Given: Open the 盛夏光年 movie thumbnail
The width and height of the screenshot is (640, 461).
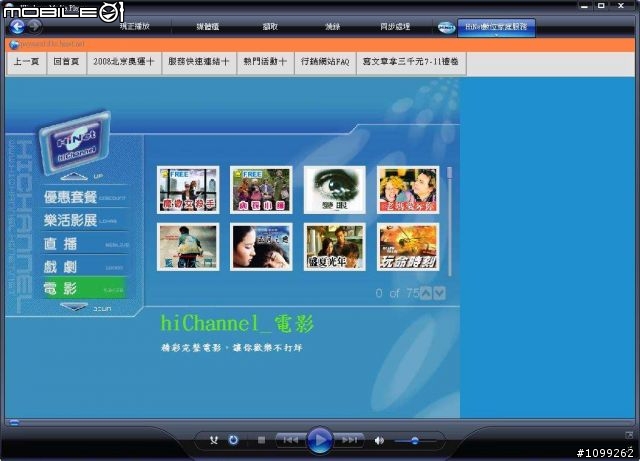Looking at the screenshot, I should click(x=335, y=247).
